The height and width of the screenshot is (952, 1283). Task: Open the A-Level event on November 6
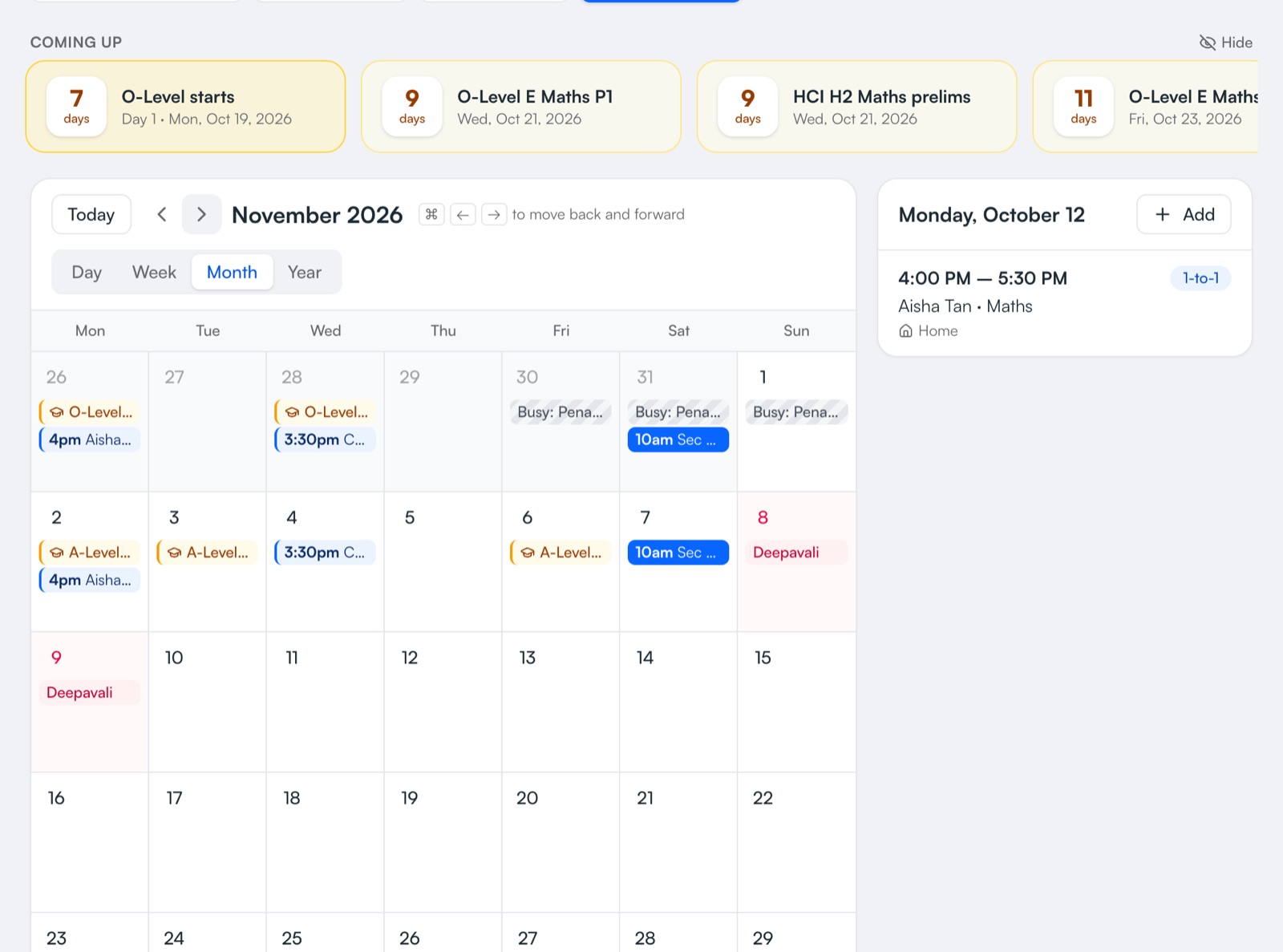pyautogui.click(x=561, y=553)
